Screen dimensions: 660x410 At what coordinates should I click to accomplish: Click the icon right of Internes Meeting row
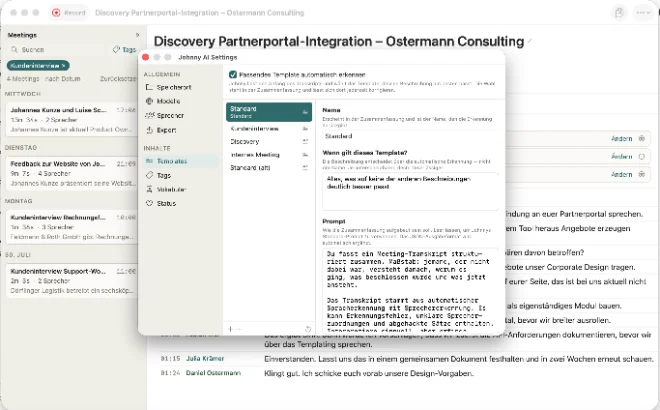coord(305,154)
